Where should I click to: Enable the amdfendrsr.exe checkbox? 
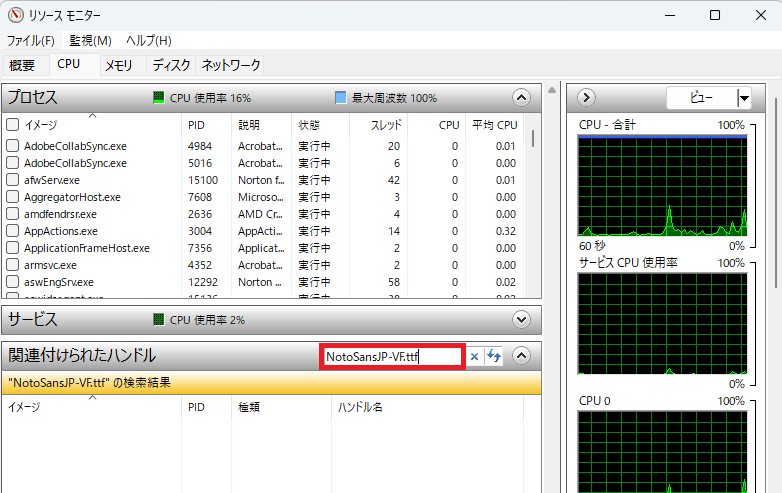[12, 213]
